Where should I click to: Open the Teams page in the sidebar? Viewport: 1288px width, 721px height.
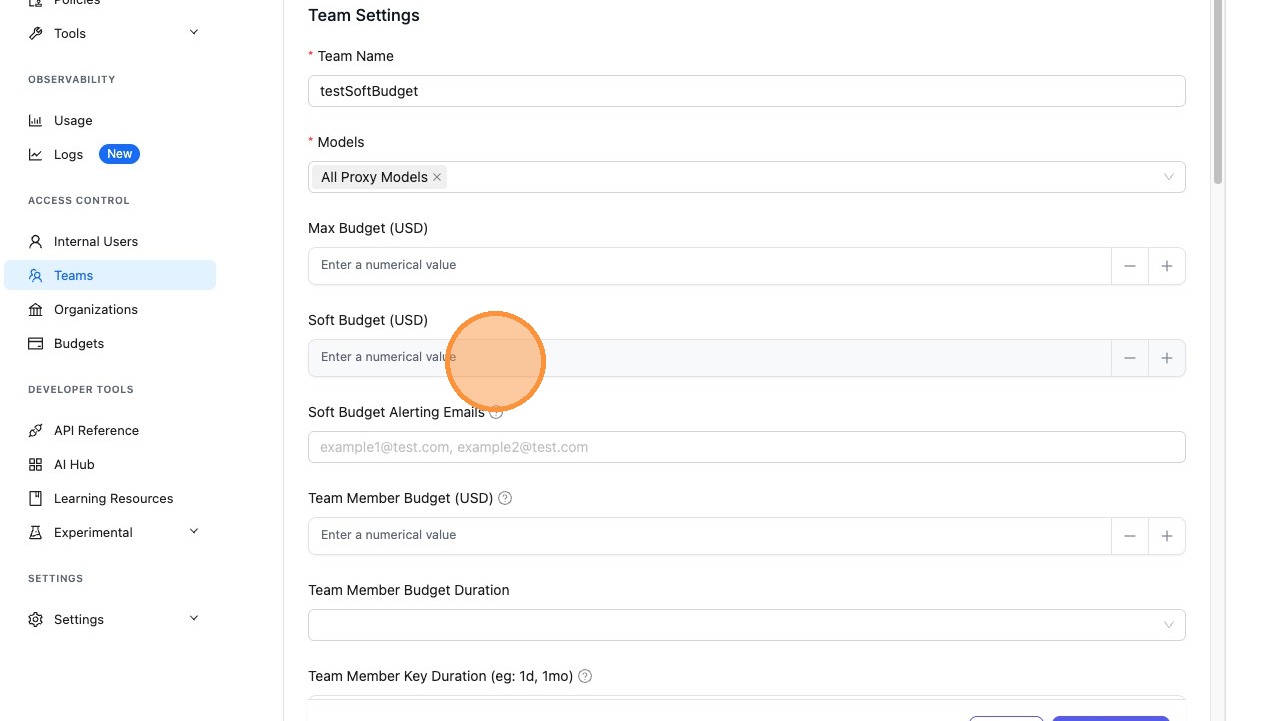point(74,276)
